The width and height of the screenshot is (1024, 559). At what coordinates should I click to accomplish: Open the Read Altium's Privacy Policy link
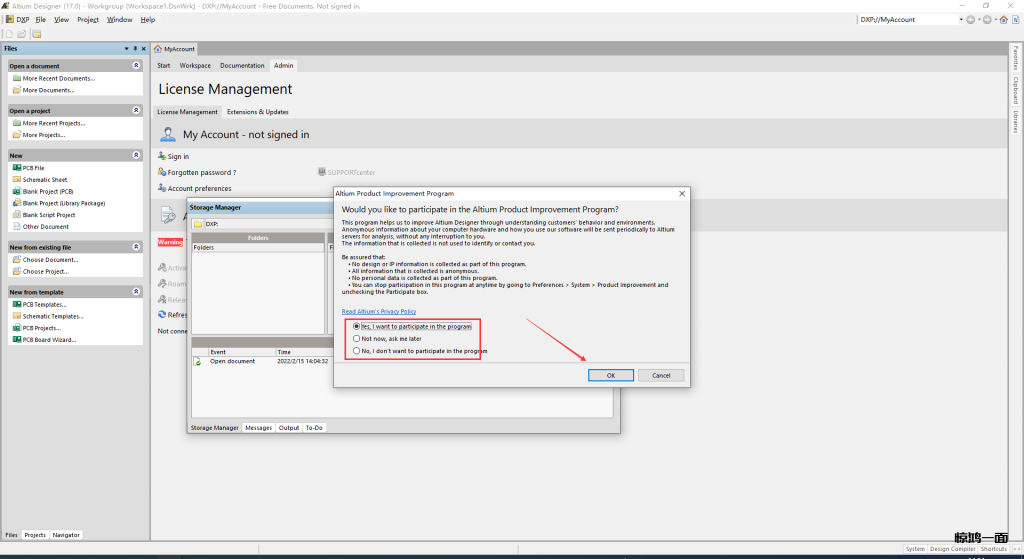[x=378, y=312]
